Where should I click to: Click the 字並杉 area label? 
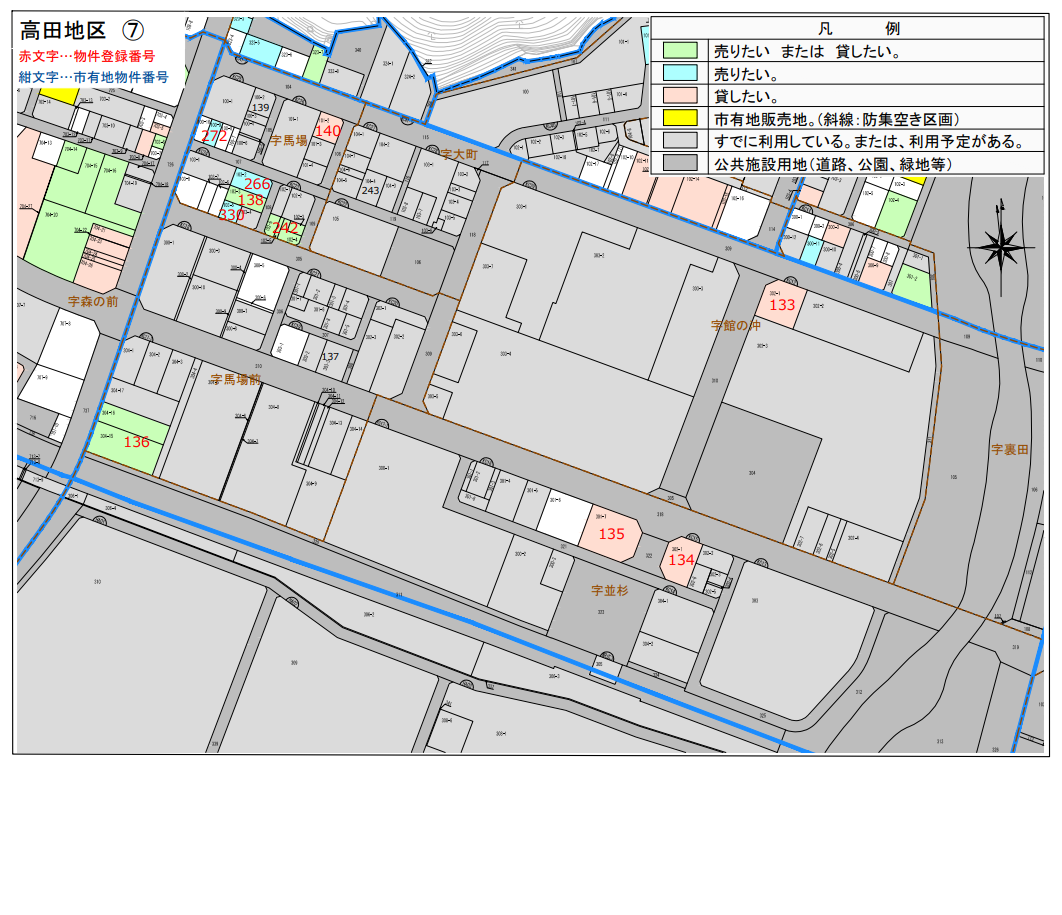pos(610,591)
